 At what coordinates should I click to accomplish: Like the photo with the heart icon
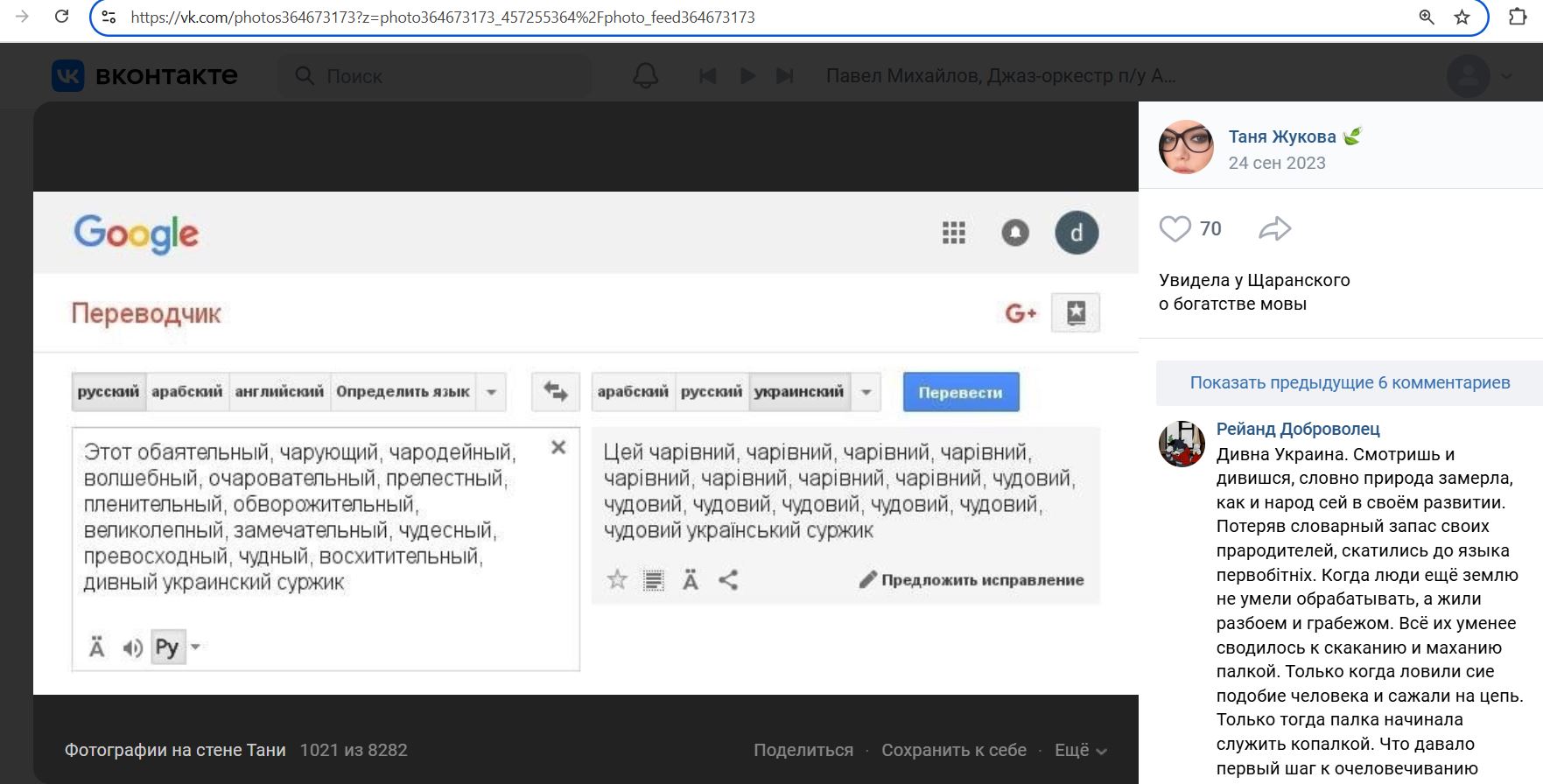[1175, 228]
